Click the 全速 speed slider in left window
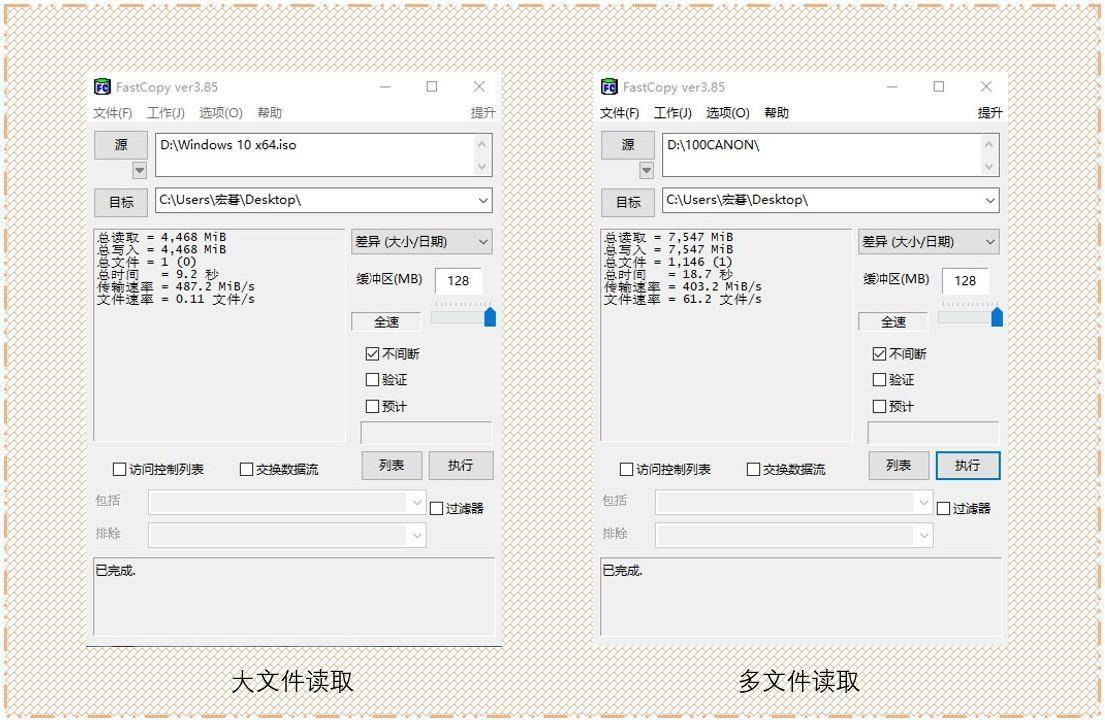The height and width of the screenshot is (720, 1105). click(x=386, y=322)
